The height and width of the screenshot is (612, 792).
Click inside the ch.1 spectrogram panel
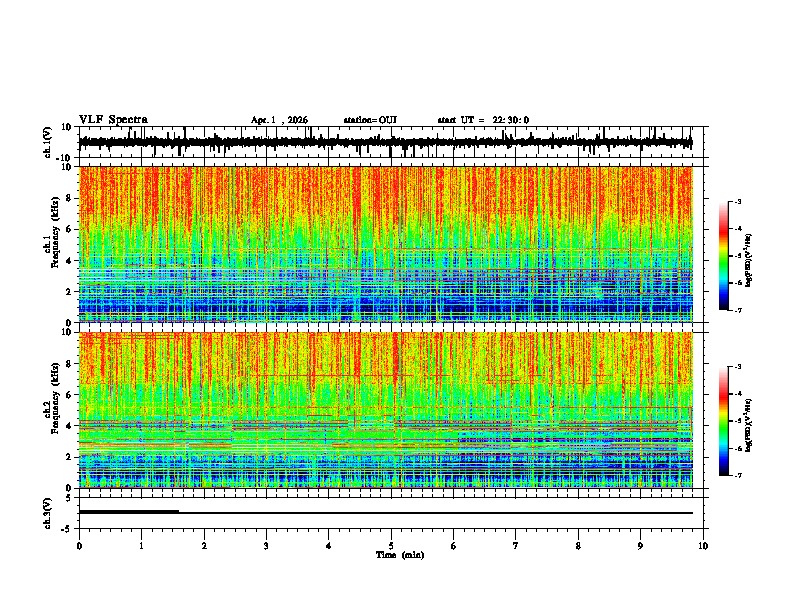(385, 244)
